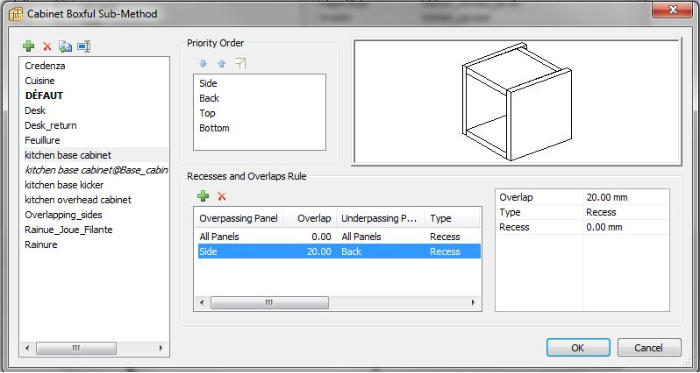Click right arrow of rules table scrollbar
This screenshot has height=373, width=700.
click(473, 303)
